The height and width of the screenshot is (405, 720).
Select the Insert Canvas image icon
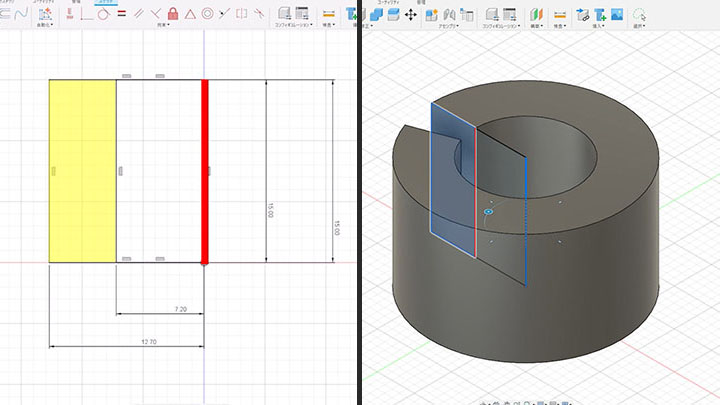[x=617, y=14]
